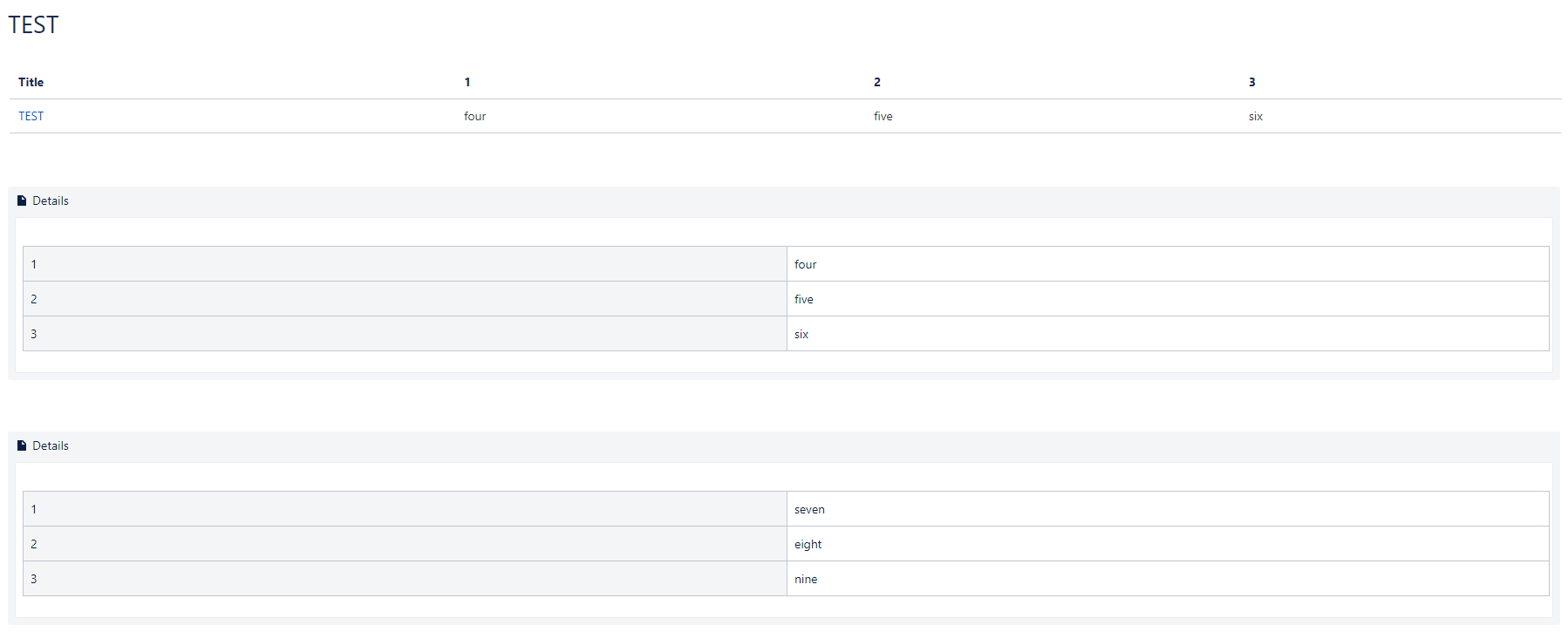The height and width of the screenshot is (632, 1568).
Task: Click column header "2" in the report table
Action: [x=877, y=82]
